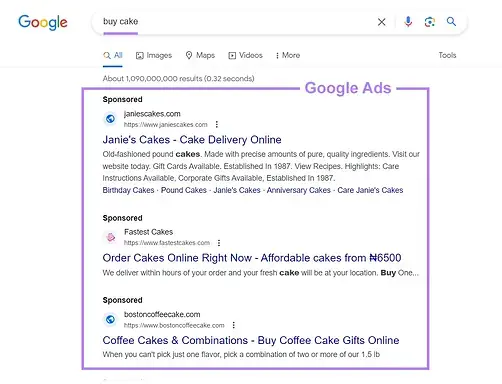The height and width of the screenshot is (384, 502).
Task: Click https://www.janiescakes.com URL text
Action: point(166,125)
